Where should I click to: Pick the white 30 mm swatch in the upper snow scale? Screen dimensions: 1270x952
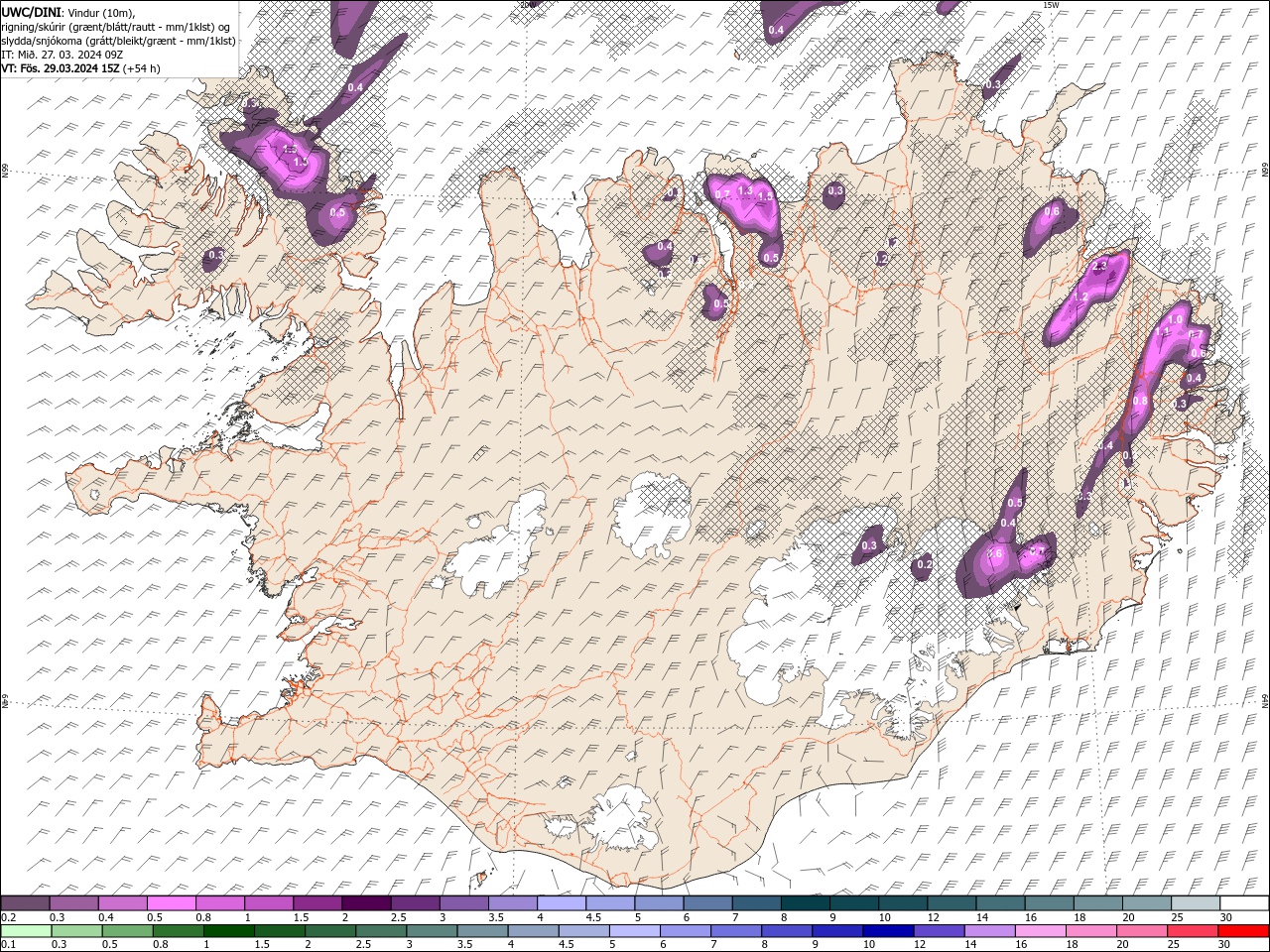coord(1244,903)
